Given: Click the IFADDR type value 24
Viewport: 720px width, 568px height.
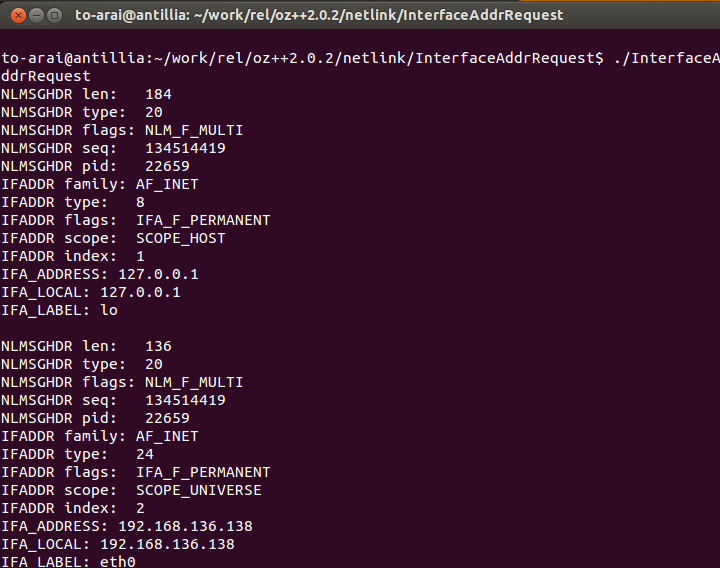Looking at the screenshot, I should (x=145, y=454).
